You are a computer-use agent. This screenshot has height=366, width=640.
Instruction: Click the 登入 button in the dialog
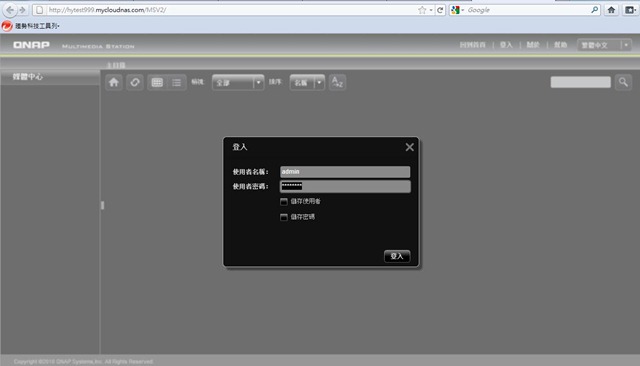point(397,256)
